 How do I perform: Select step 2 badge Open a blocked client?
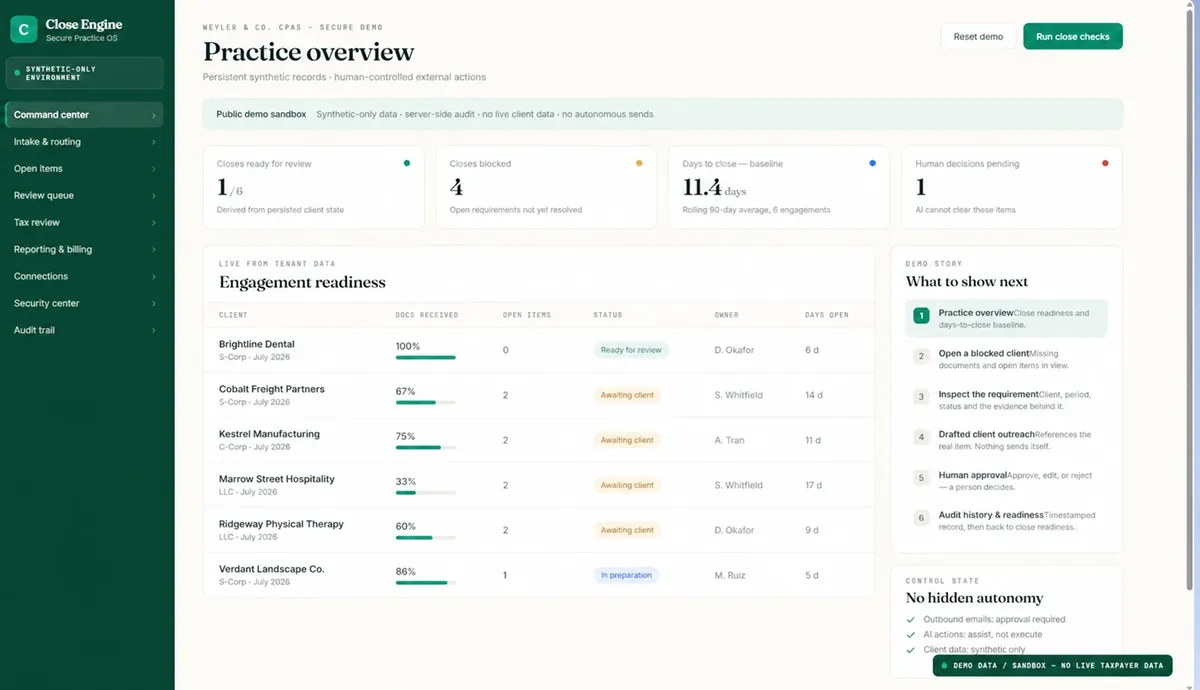coord(921,356)
